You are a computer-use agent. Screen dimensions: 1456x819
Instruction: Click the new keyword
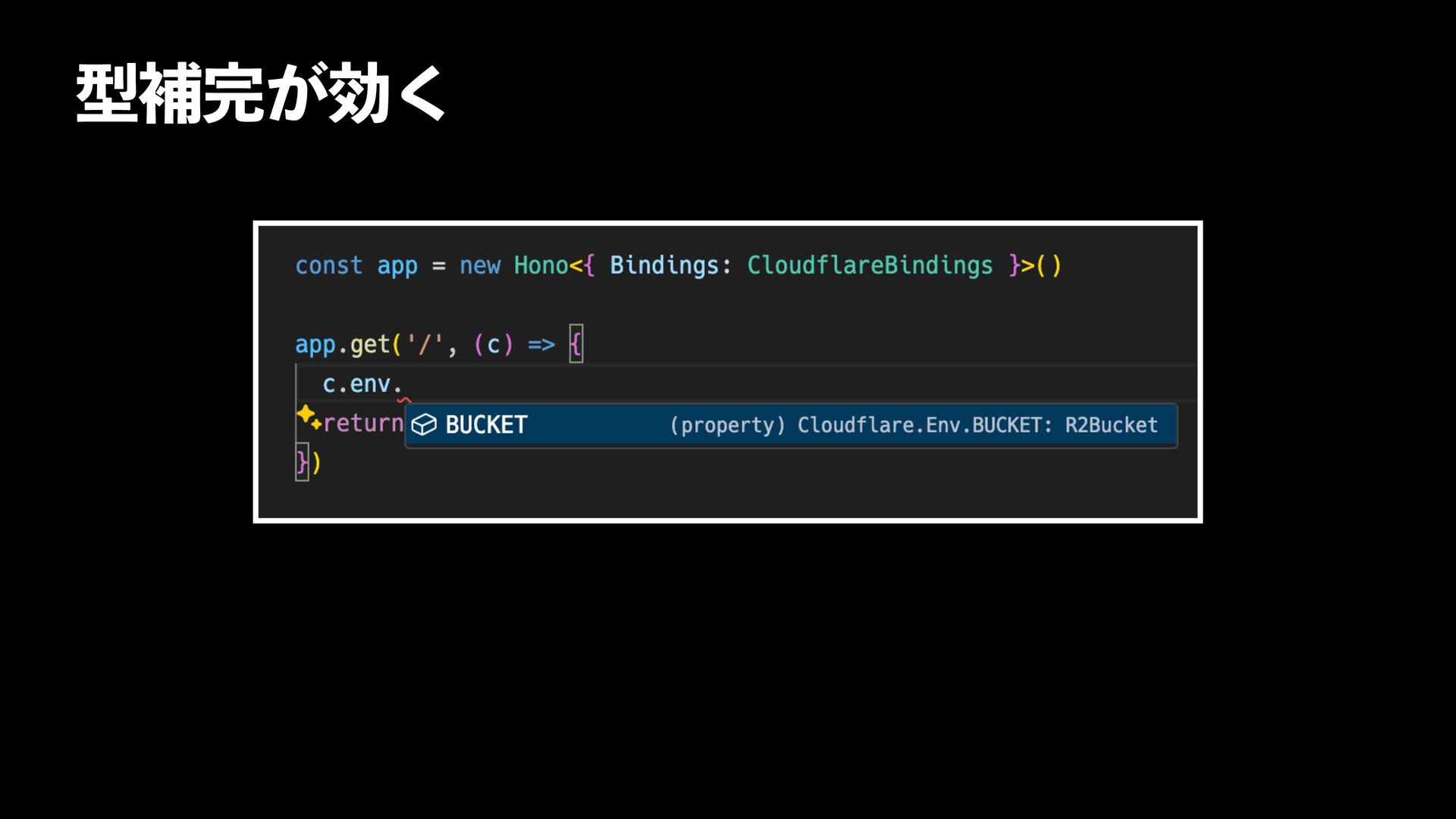[479, 265]
